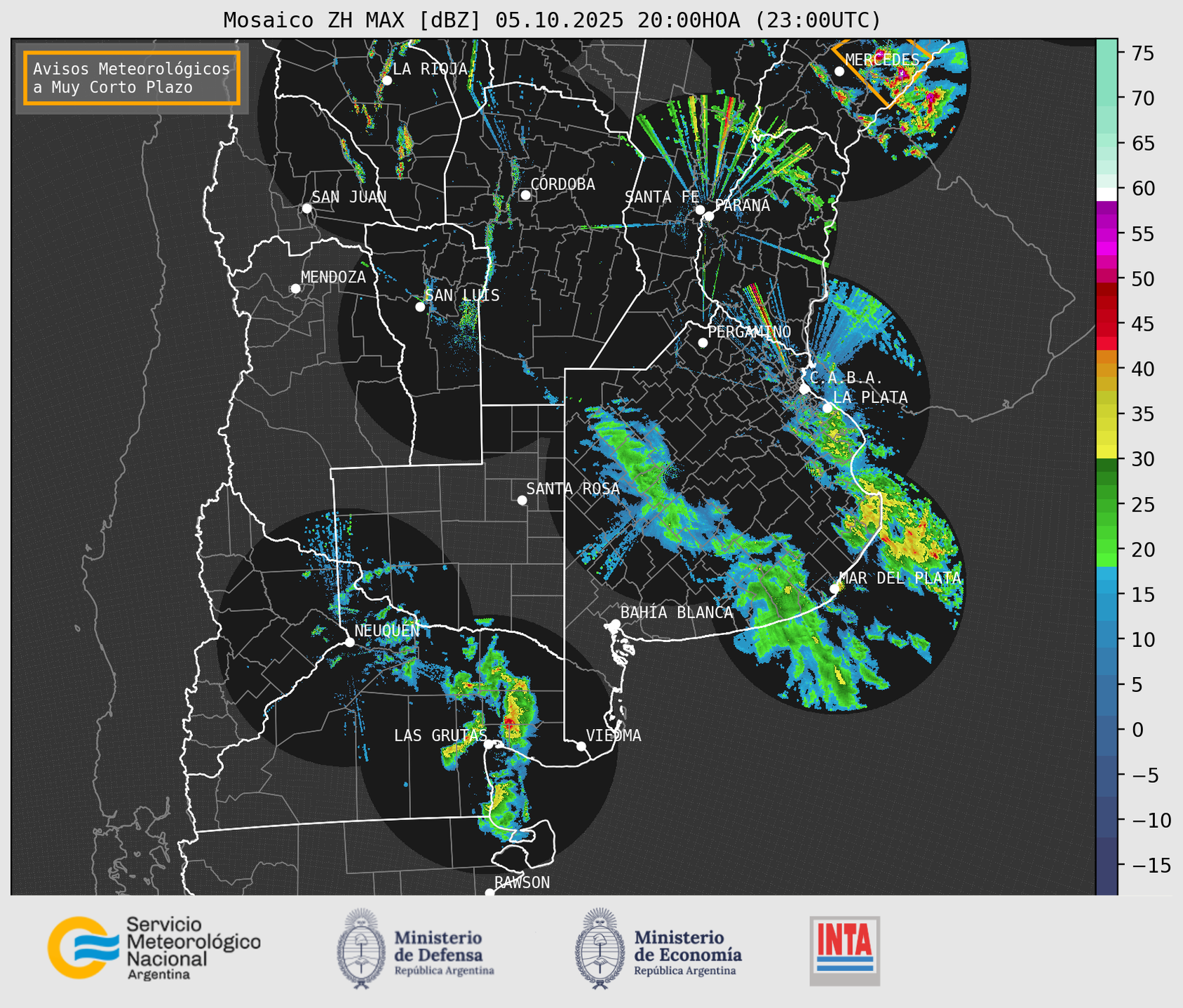Select the PERGAMINO city marker
This screenshot has height=1008, width=1183.
(x=703, y=343)
